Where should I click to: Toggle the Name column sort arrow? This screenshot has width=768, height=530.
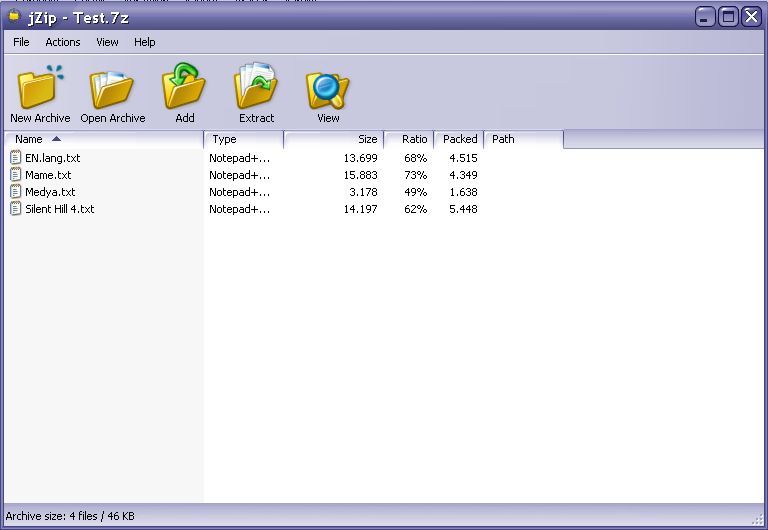pyautogui.click(x=56, y=139)
